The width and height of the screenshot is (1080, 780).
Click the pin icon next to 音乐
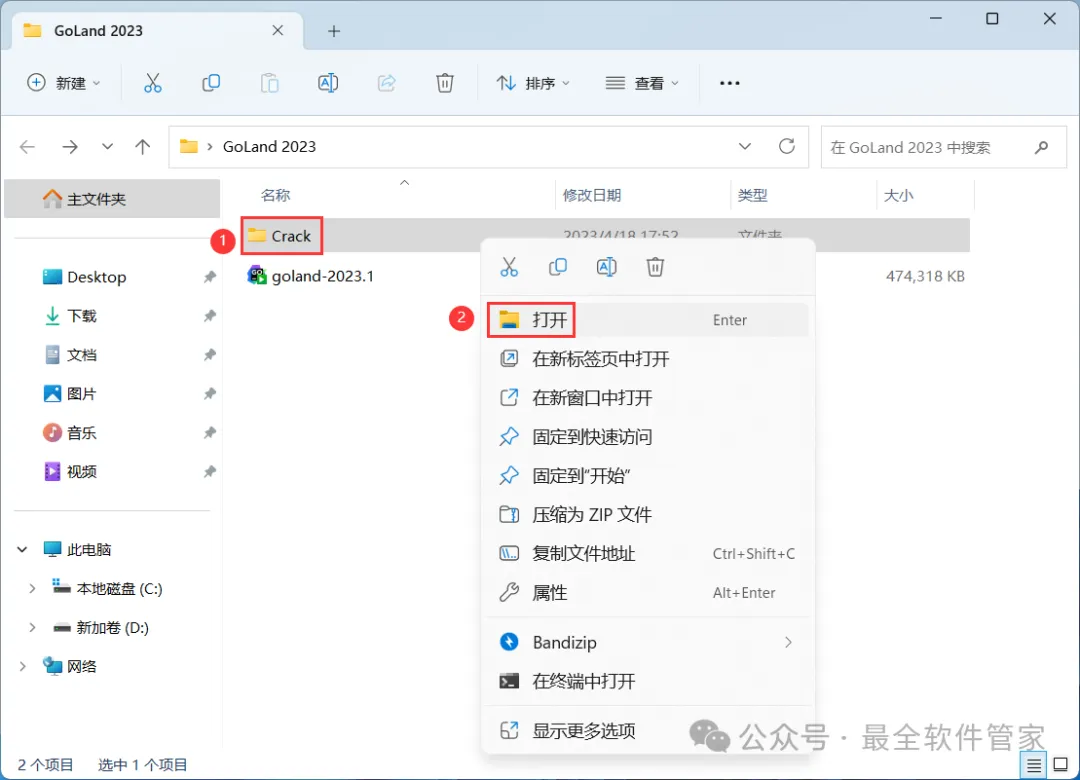pos(209,433)
